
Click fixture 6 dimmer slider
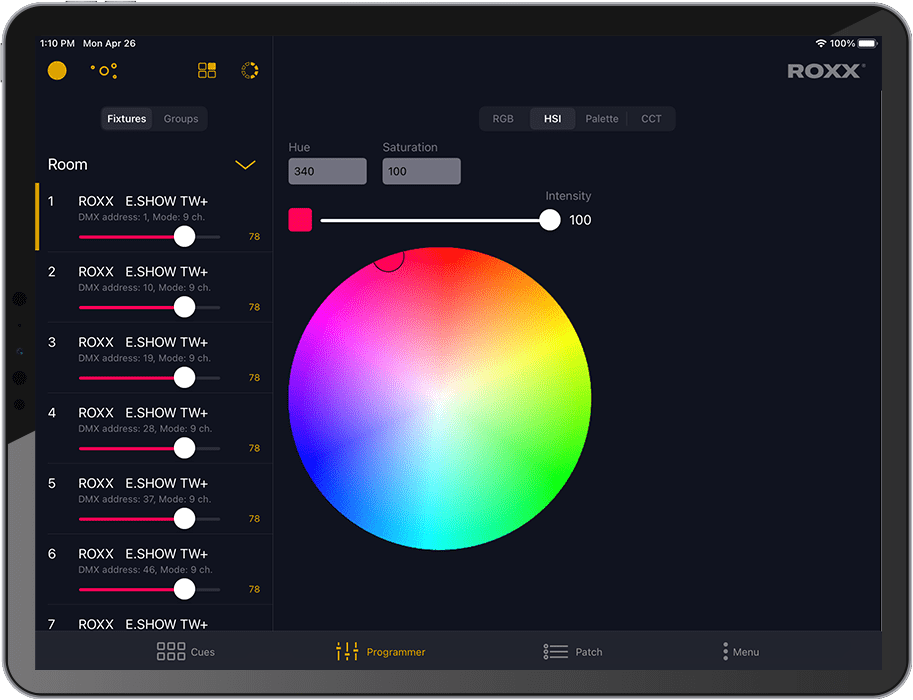point(150,589)
